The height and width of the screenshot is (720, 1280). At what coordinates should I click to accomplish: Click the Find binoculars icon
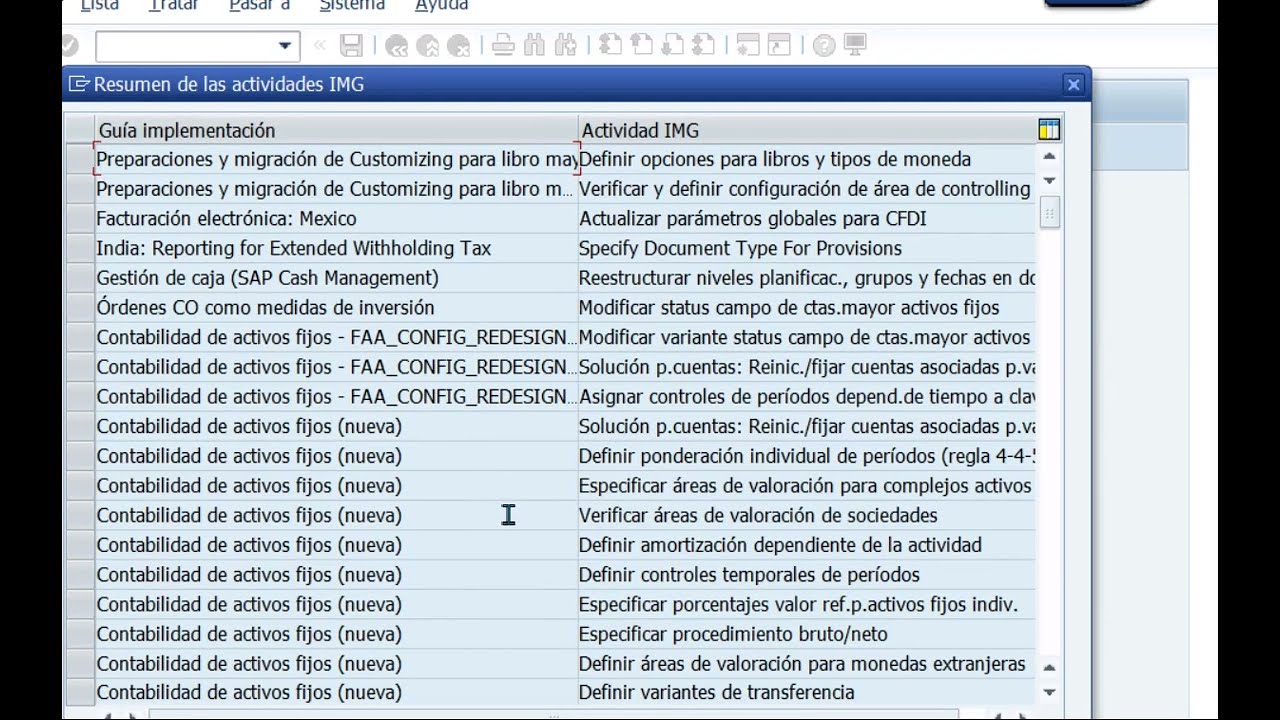pyautogui.click(x=534, y=45)
